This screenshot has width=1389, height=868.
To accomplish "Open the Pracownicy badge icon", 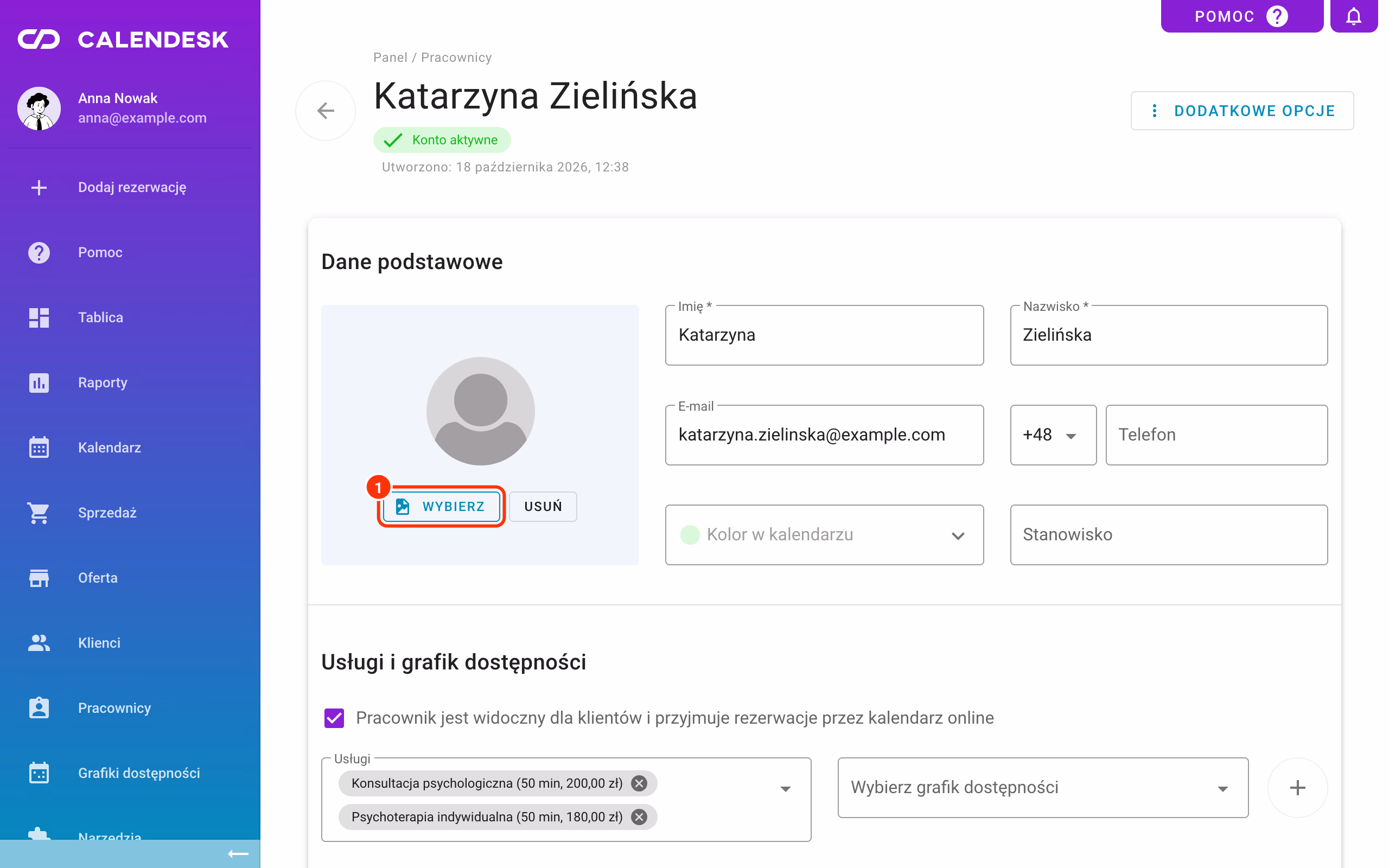I will pos(39,708).
